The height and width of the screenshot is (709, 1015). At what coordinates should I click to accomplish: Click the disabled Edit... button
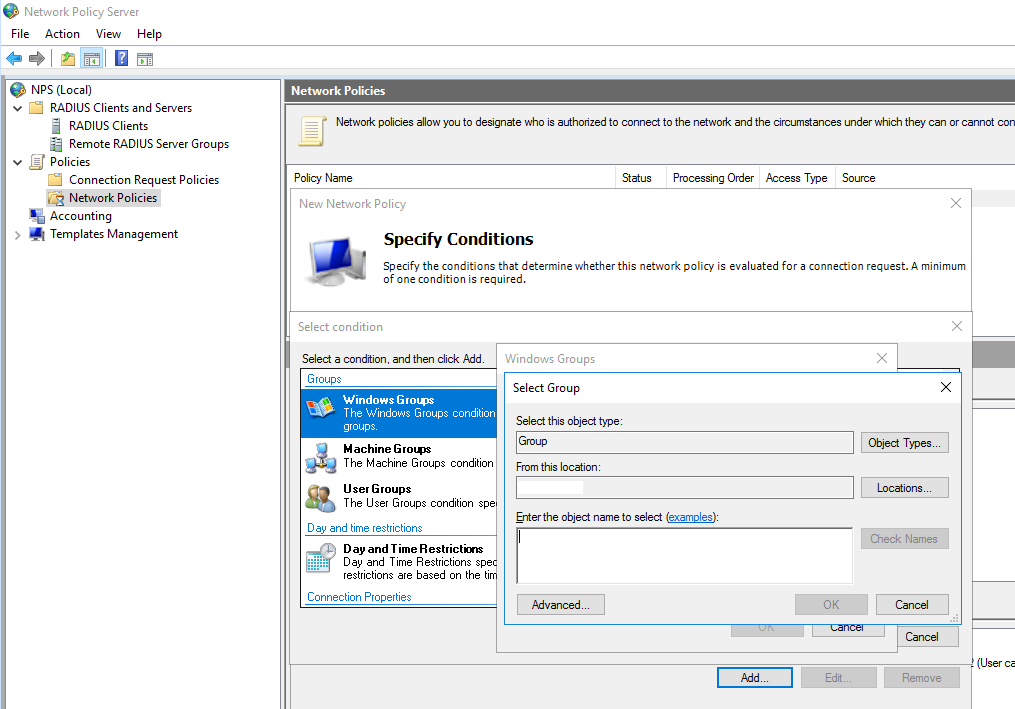(838, 678)
